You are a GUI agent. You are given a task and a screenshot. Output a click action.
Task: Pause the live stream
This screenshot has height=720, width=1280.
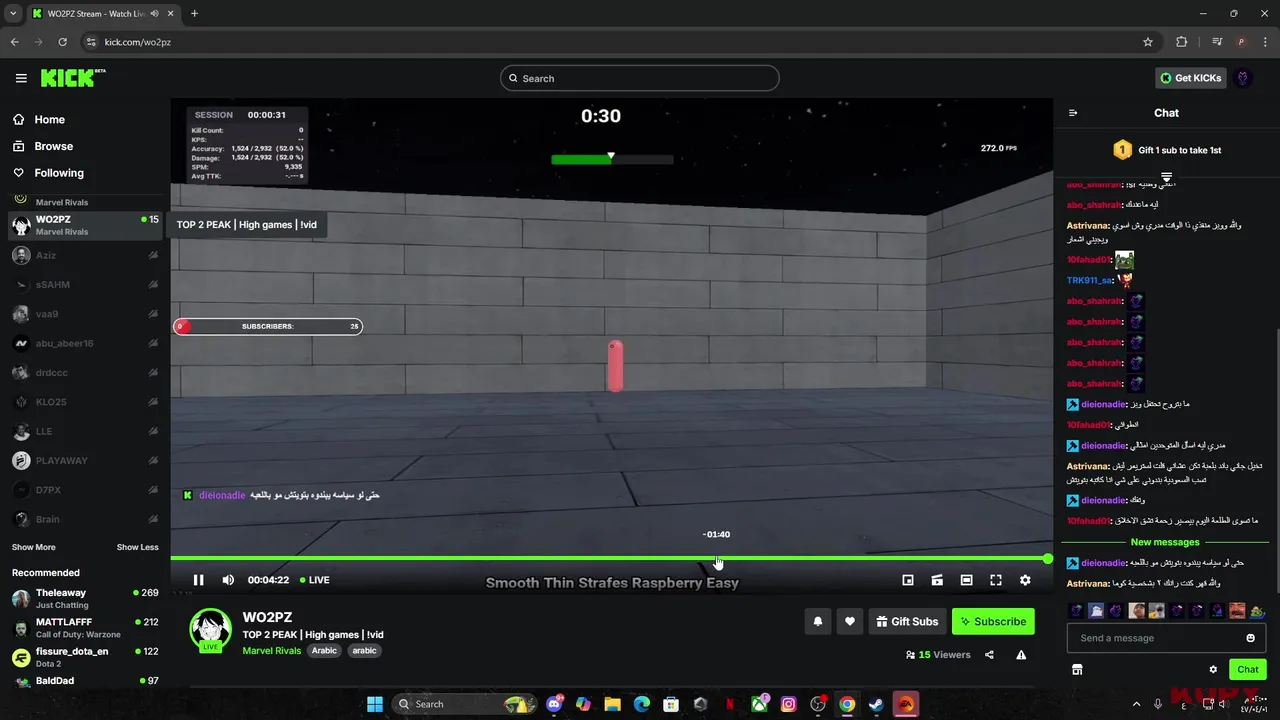coord(198,580)
